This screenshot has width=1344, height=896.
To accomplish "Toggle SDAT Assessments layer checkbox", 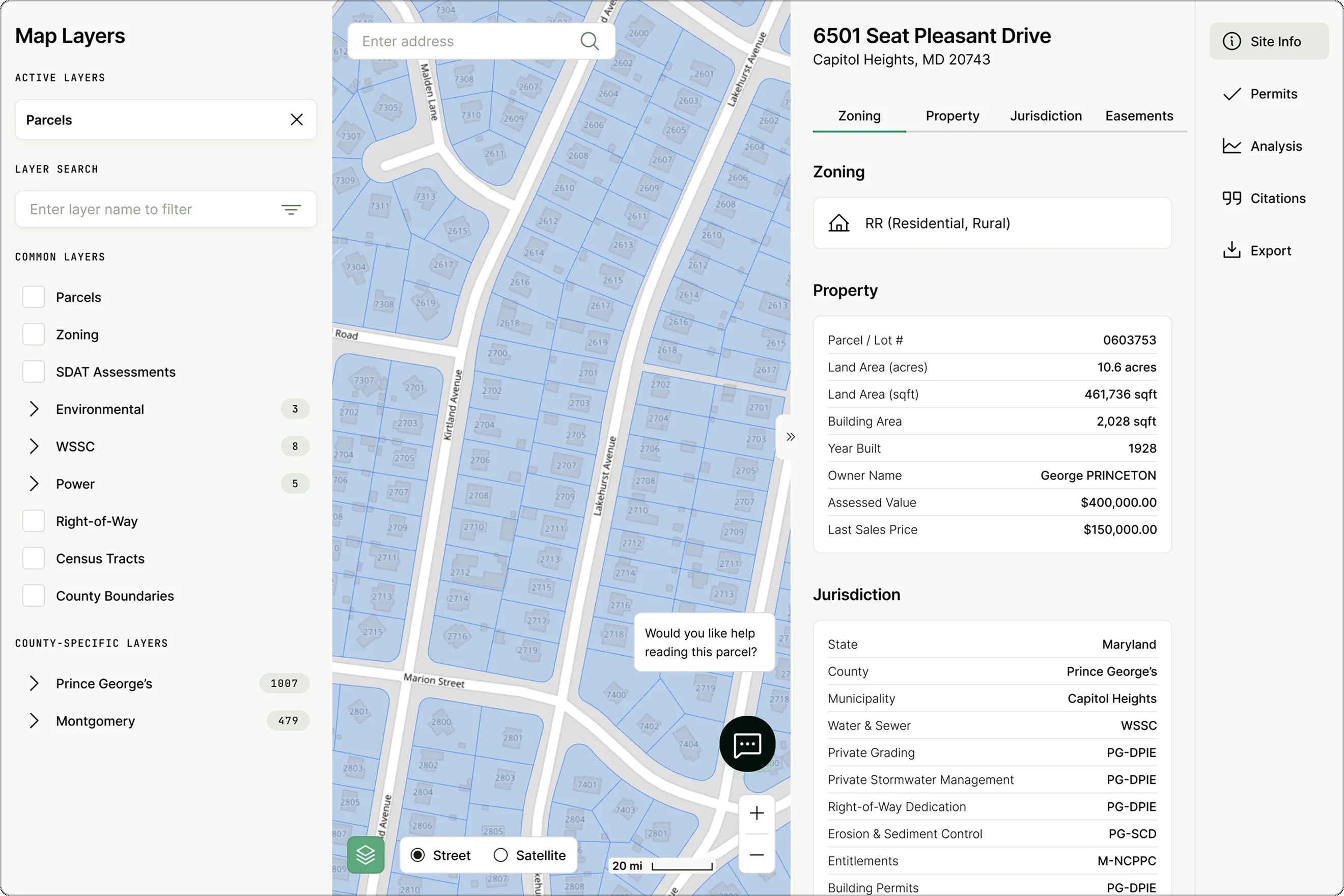I will (x=33, y=372).
